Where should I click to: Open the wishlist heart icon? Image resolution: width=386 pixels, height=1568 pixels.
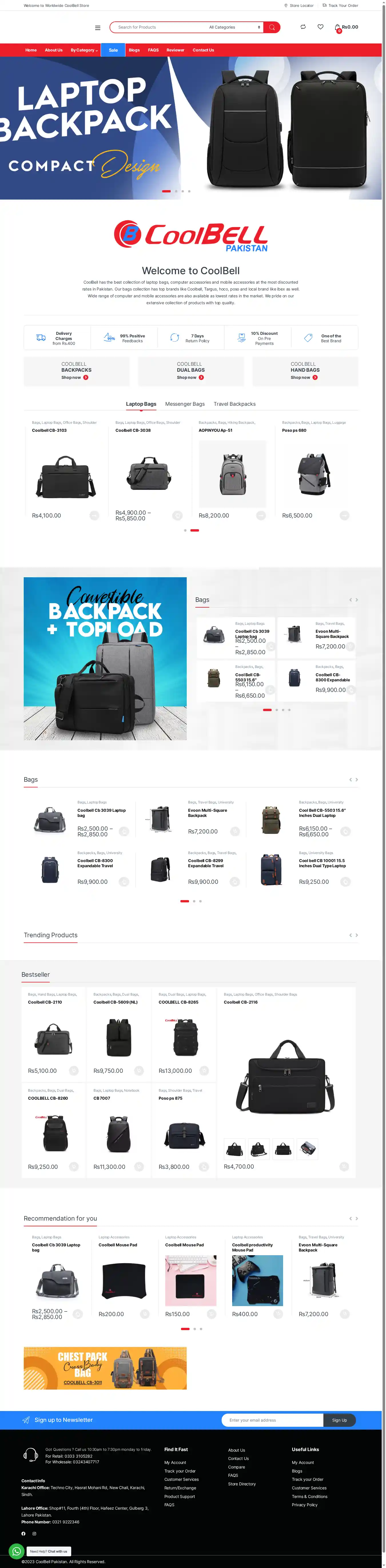point(321,27)
